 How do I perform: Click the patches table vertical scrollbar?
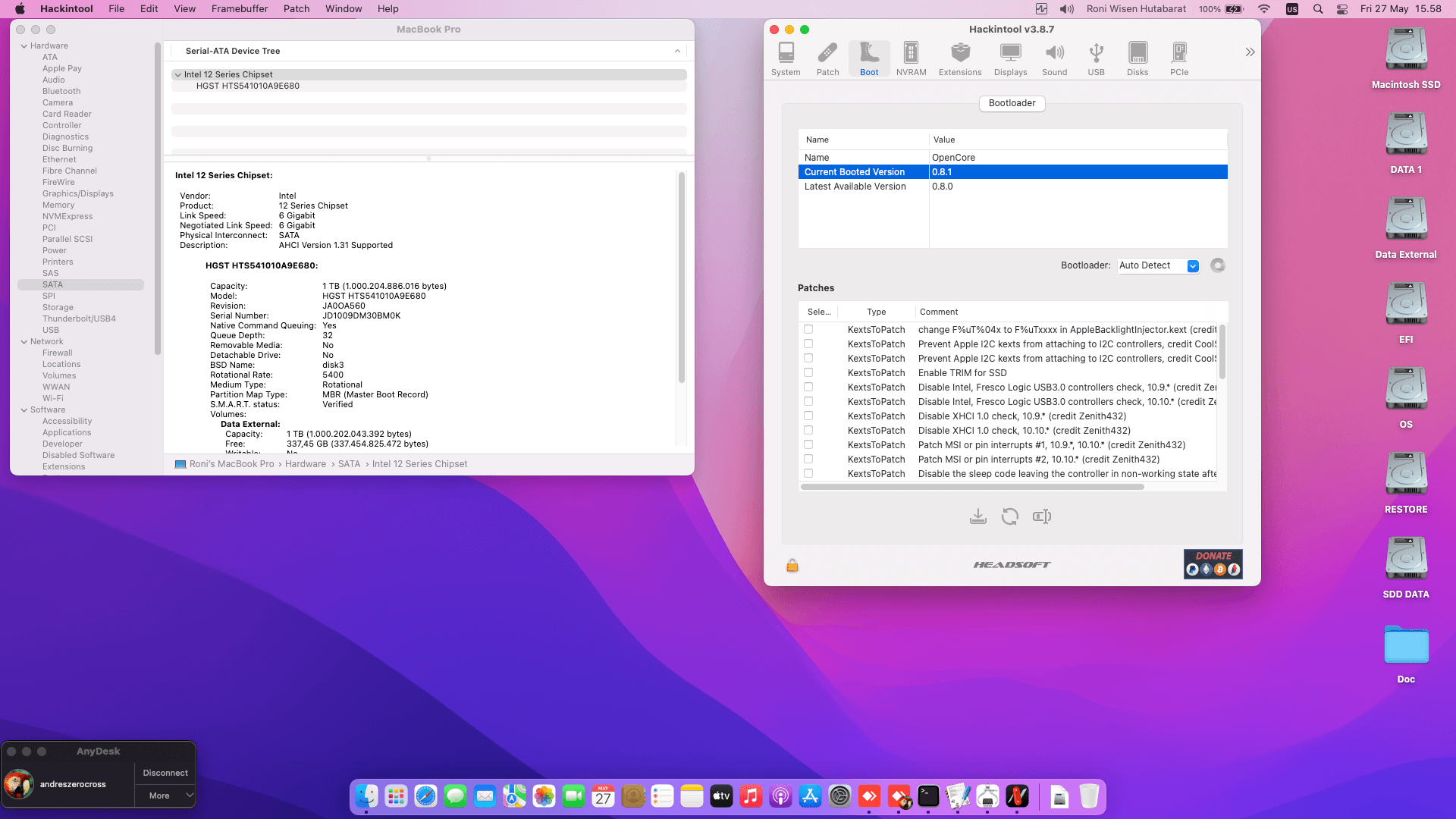[1222, 353]
